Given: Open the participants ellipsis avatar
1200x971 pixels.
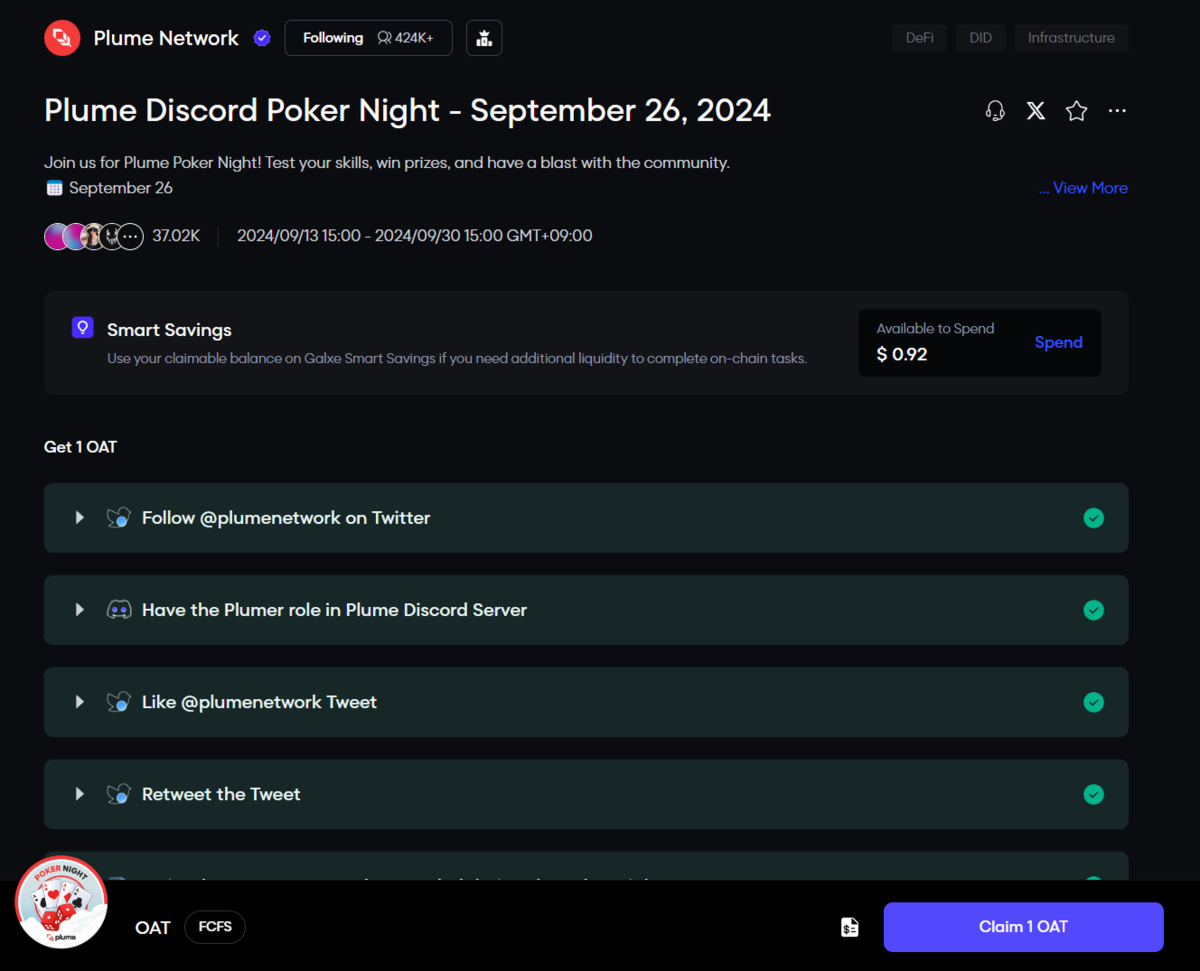Looking at the screenshot, I should 131,237.
